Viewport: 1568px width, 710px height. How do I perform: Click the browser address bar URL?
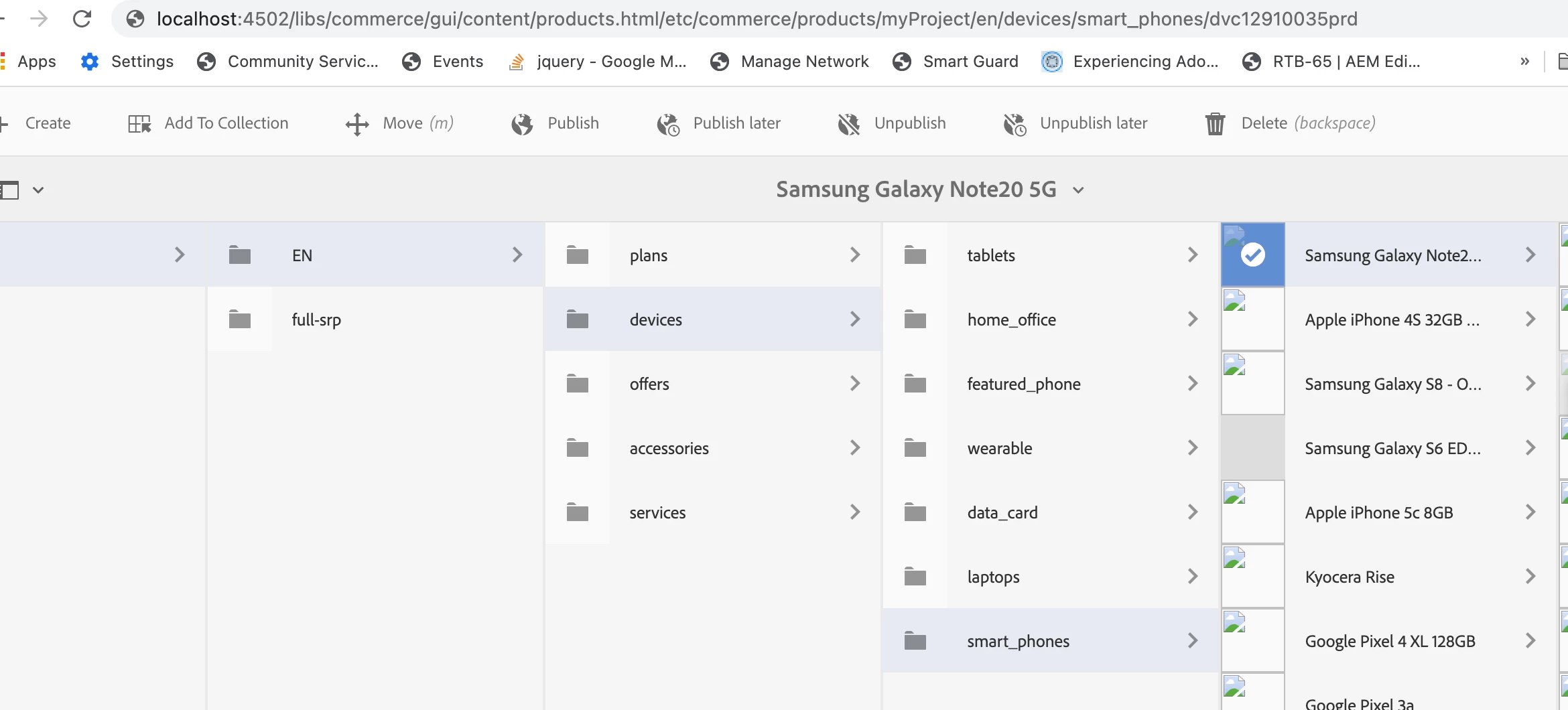[x=757, y=19]
